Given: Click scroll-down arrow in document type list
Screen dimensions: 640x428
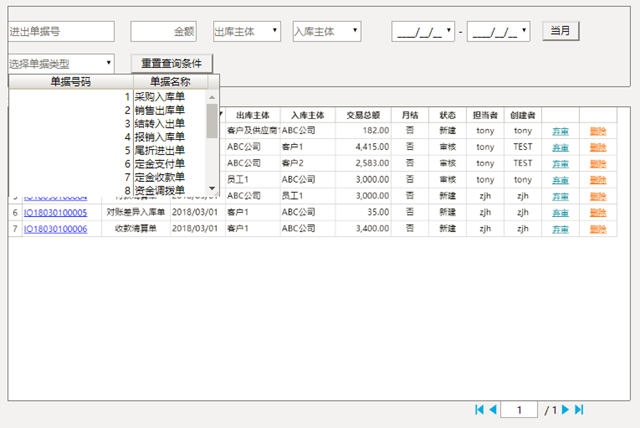Looking at the screenshot, I should 212,188.
